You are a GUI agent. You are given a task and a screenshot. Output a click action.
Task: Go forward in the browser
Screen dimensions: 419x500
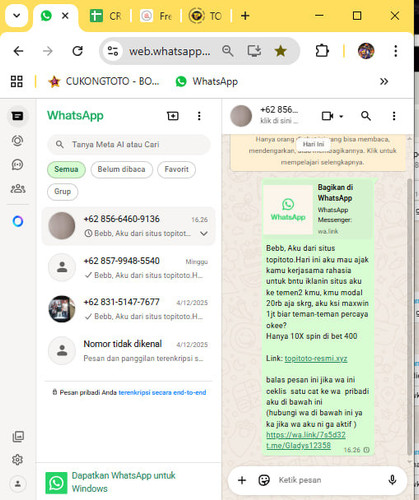[x=48, y=51]
